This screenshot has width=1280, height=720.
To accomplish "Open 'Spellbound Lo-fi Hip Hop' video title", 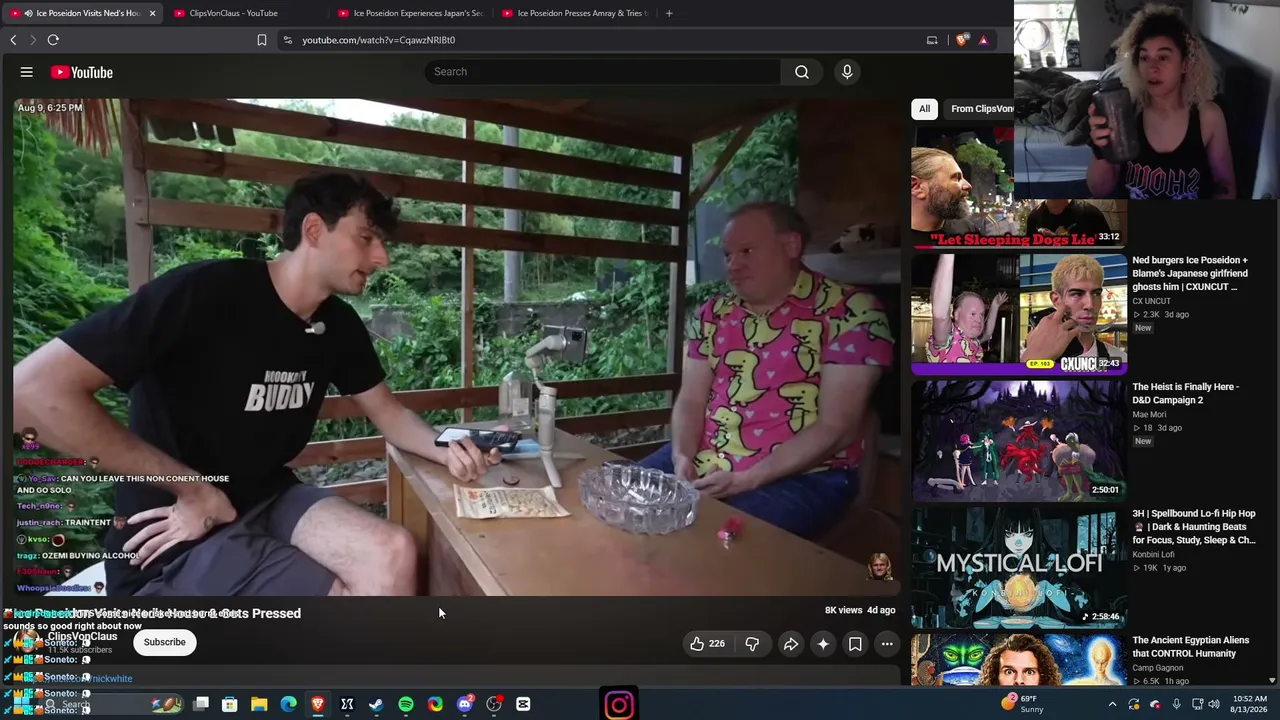I will click(1194, 527).
